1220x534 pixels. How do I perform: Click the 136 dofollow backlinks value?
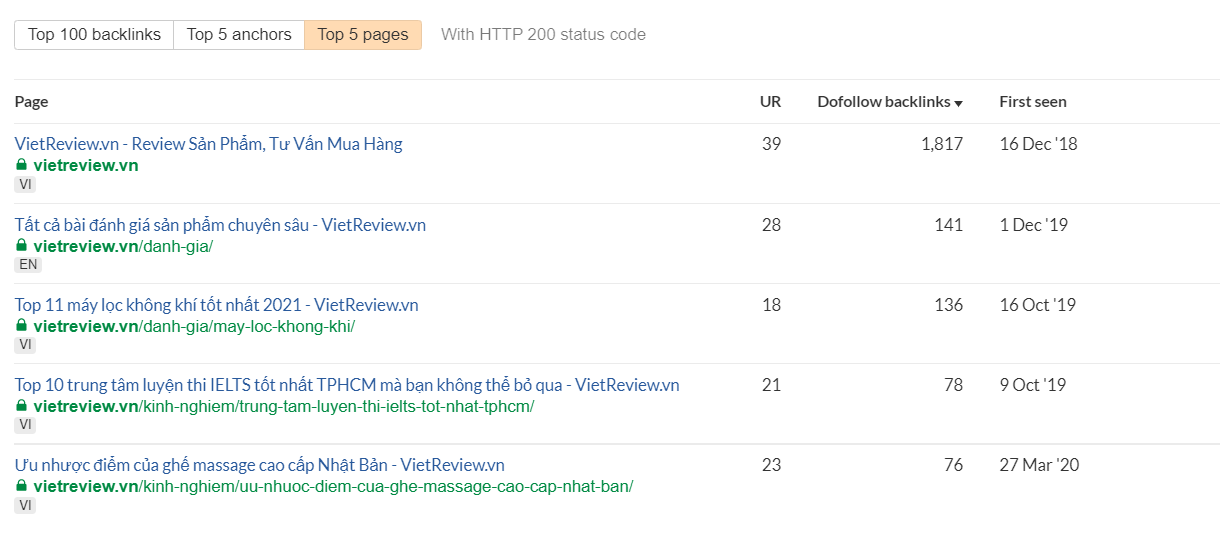point(949,305)
